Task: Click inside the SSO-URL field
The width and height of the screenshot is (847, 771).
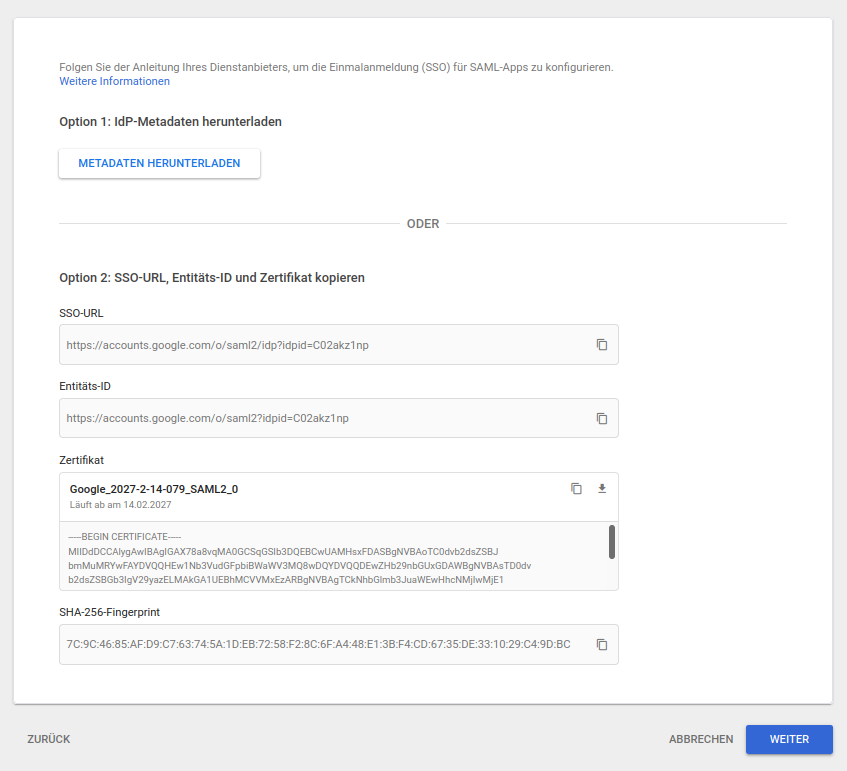Action: (320, 345)
